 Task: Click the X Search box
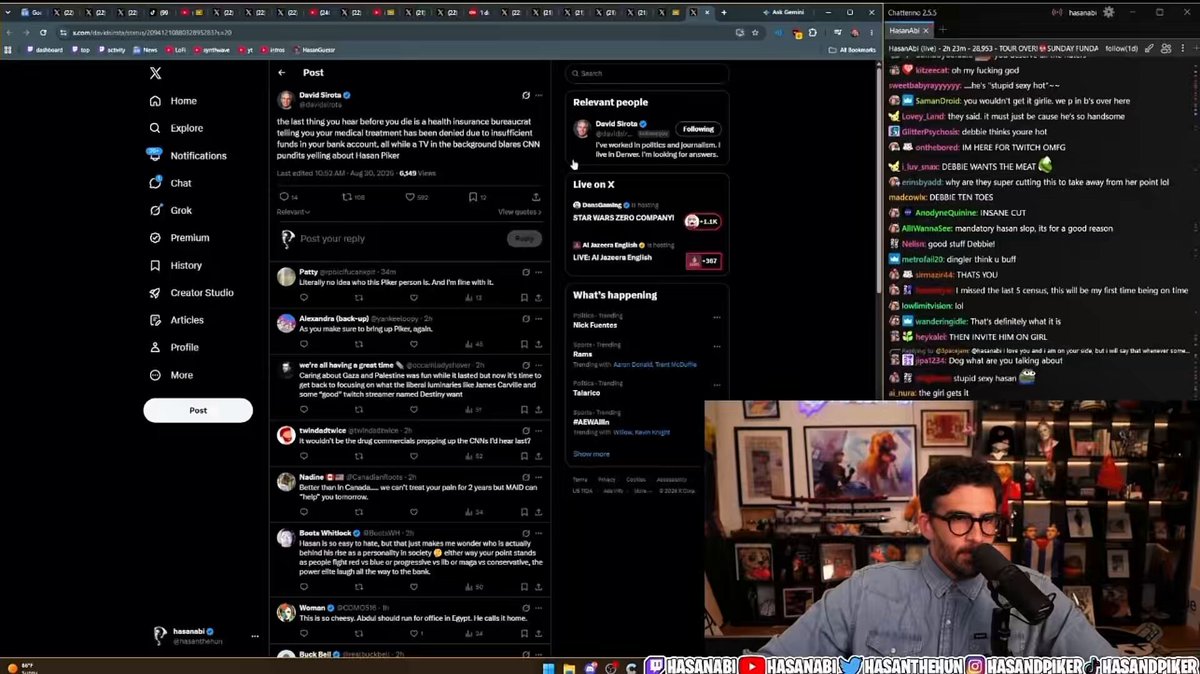[x=646, y=73]
